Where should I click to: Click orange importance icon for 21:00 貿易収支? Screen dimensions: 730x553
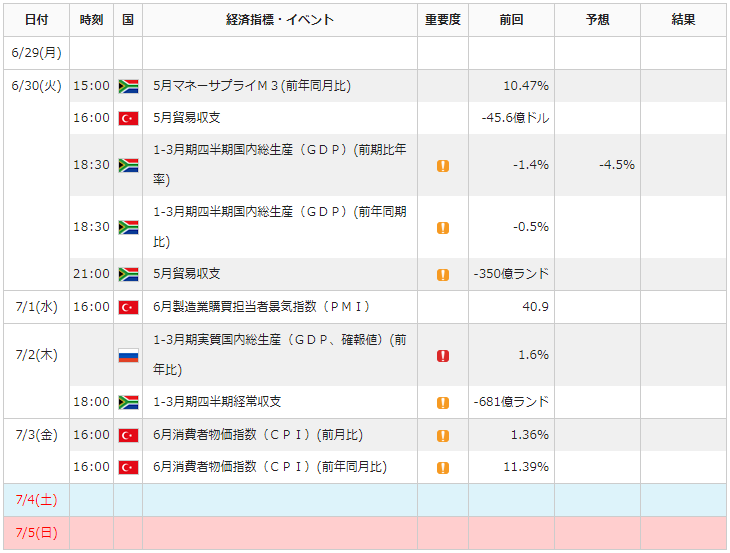[x=443, y=275]
